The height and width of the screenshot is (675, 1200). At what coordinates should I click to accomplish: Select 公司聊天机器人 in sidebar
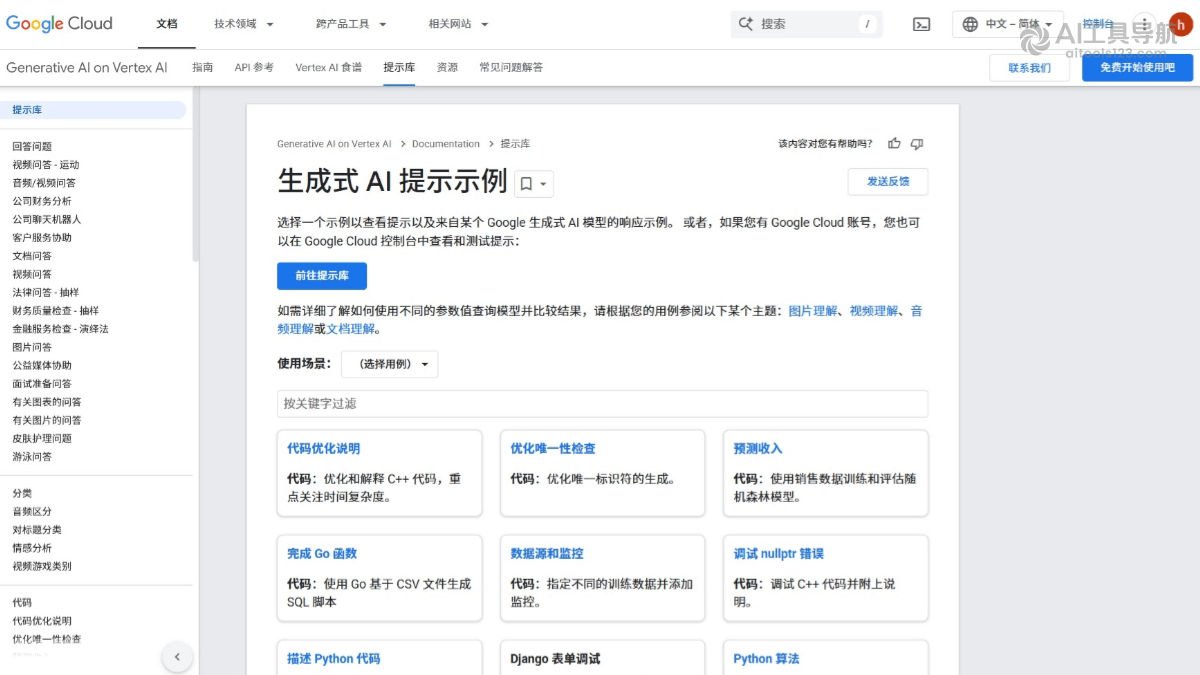point(47,219)
